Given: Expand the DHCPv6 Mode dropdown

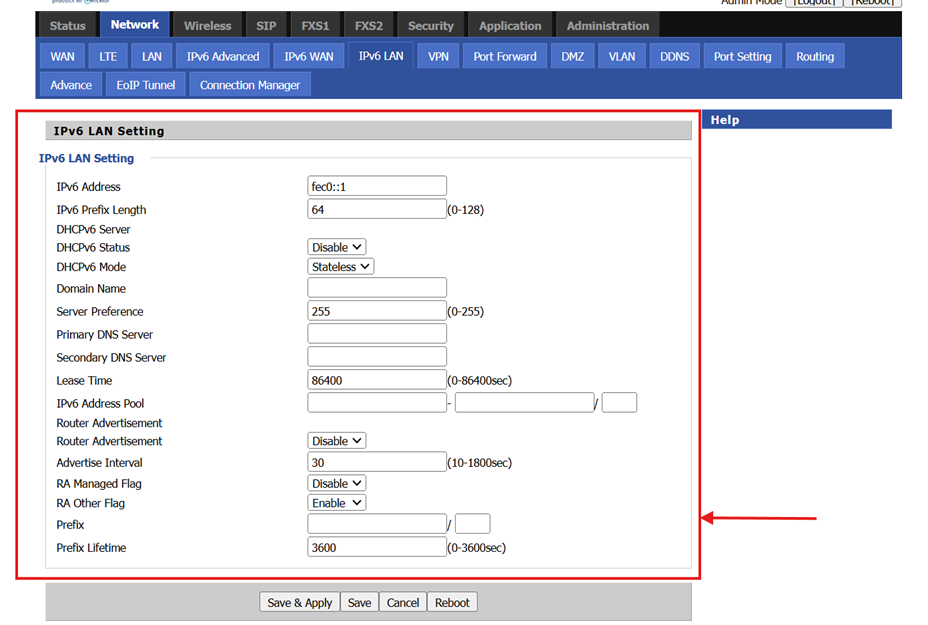Looking at the screenshot, I should 340,267.
